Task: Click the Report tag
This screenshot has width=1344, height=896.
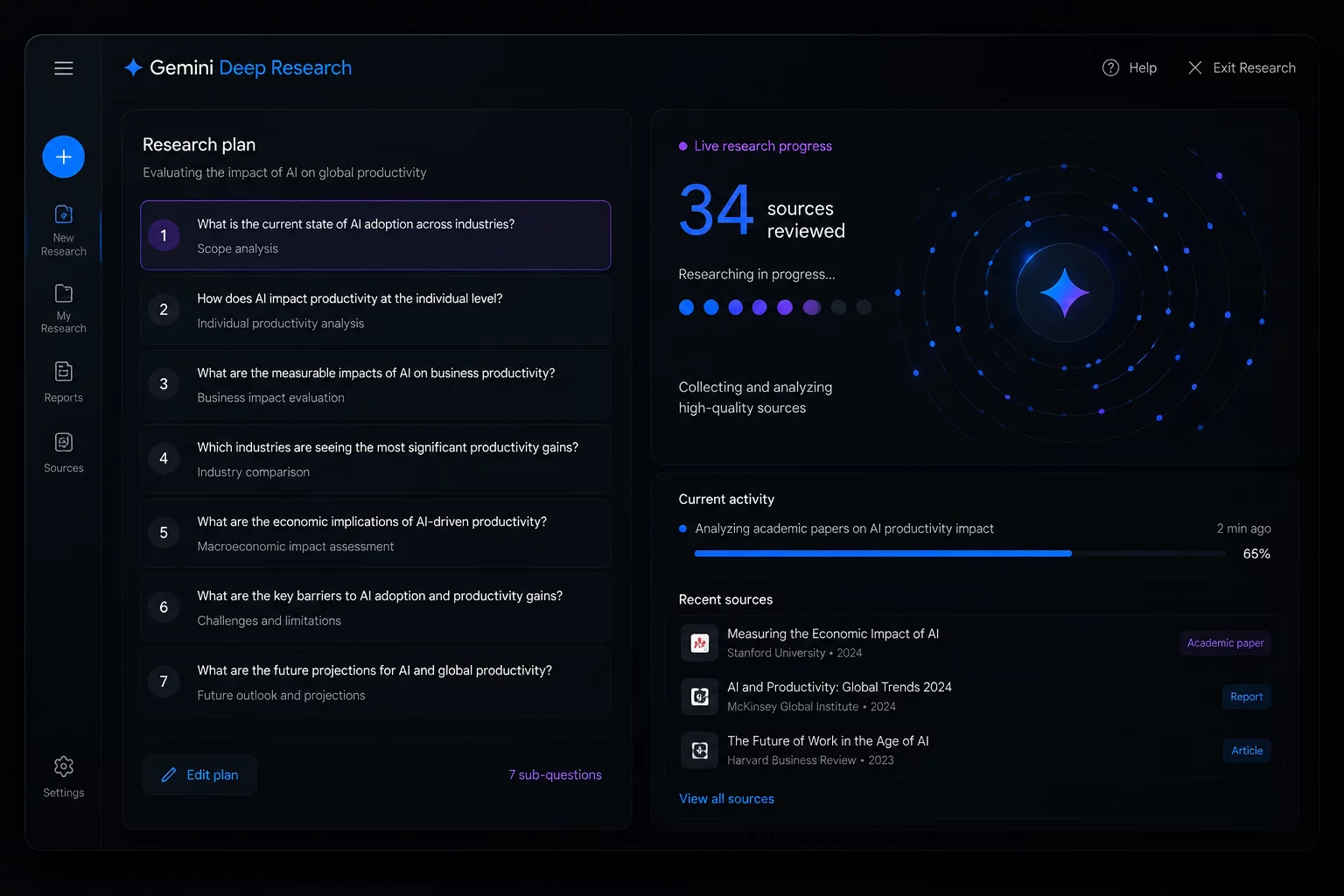Action: click(x=1246, y=696)
